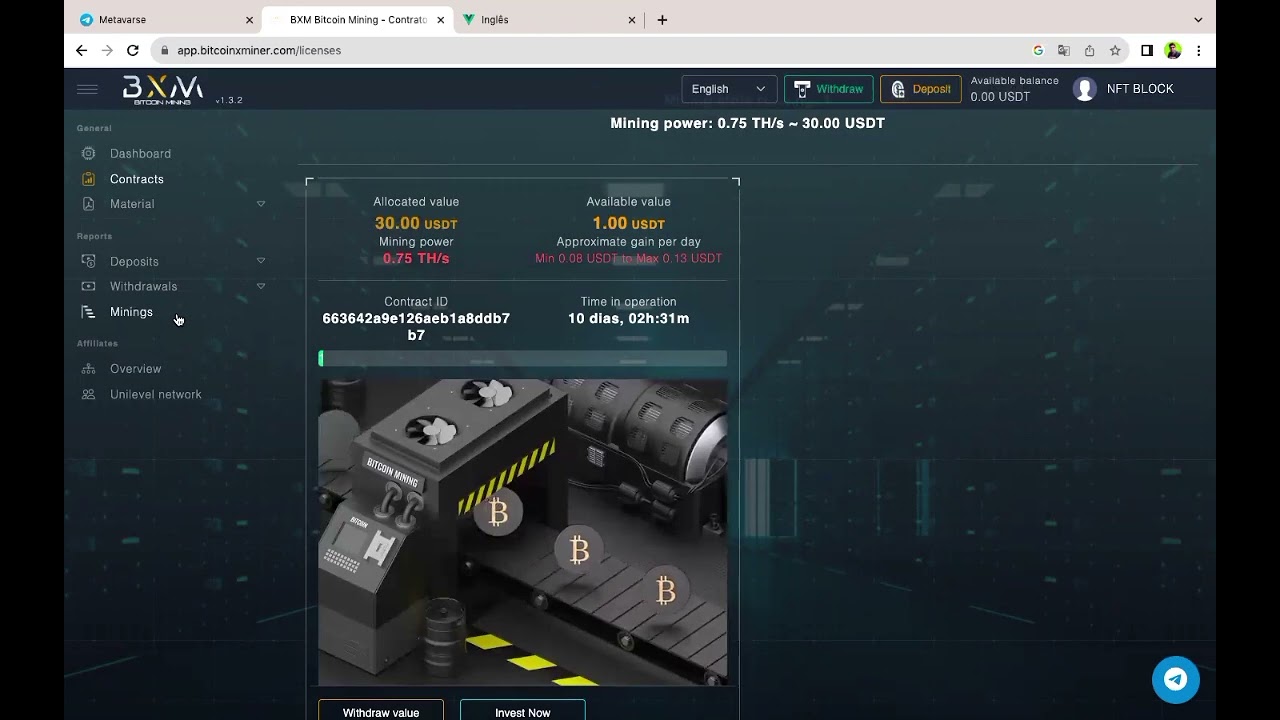
Task: Open the Telegram chat floating button
Action: pos(1176,680)
